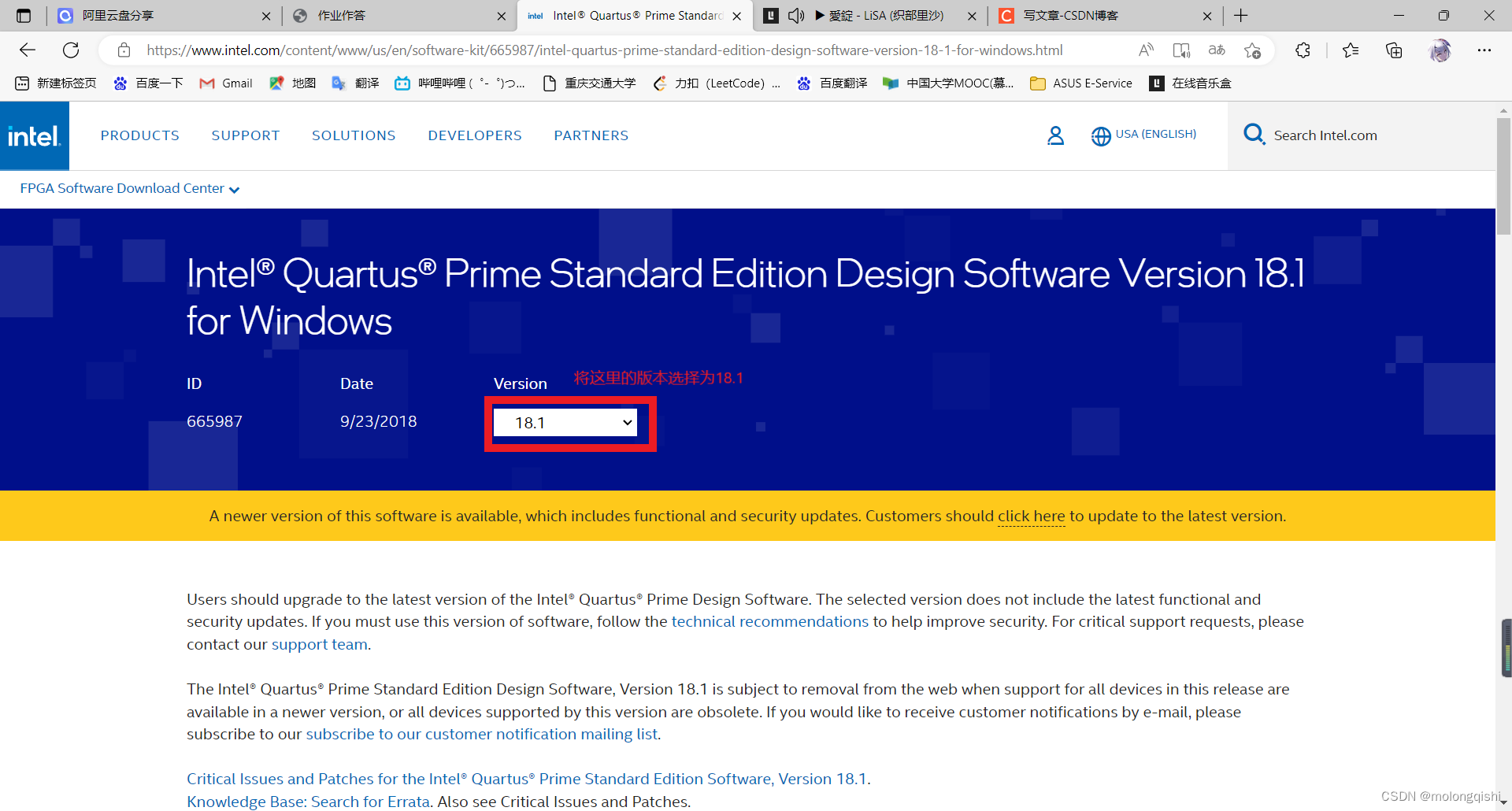The image size is (1512, 811).
Task: Open the PRODUCTS menu
Action: coord(140,135)
